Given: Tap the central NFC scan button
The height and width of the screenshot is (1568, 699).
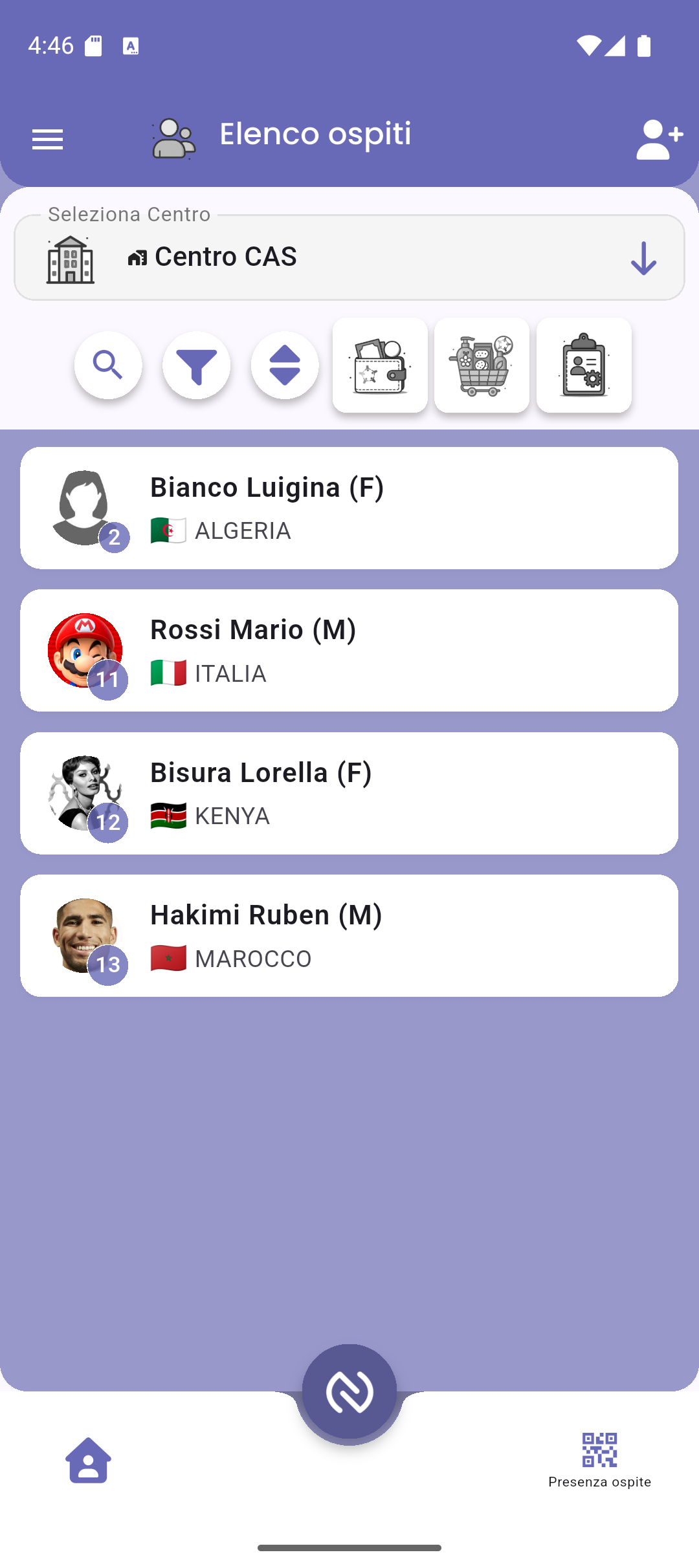Looking at the screenshot, I should (349, 1391).
